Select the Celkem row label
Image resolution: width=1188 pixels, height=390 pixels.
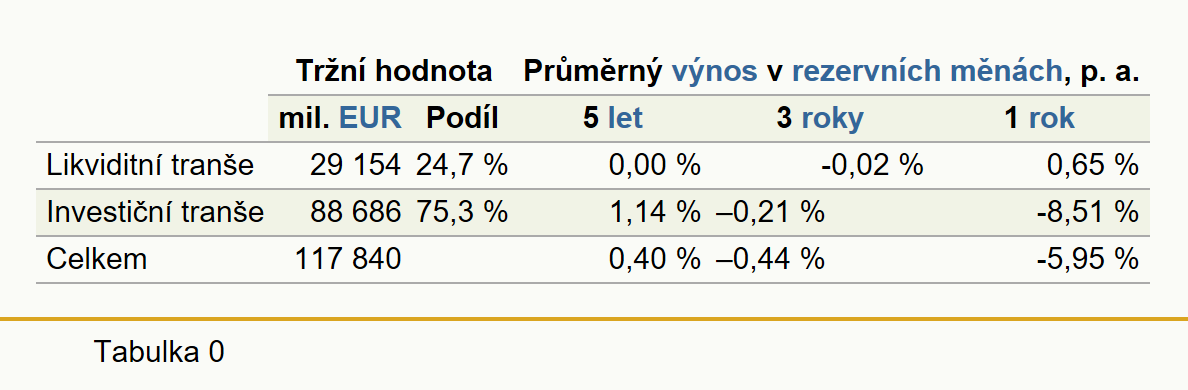point(96,259)
